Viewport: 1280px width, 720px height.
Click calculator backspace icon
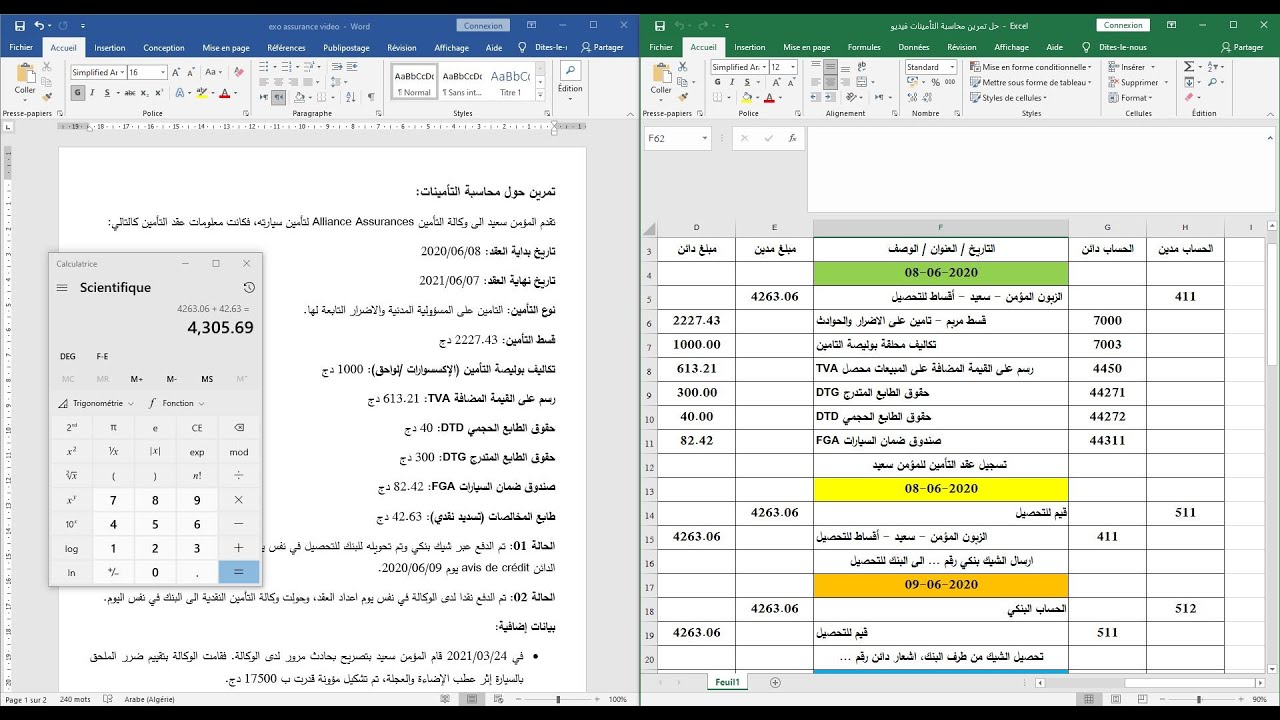239,427
